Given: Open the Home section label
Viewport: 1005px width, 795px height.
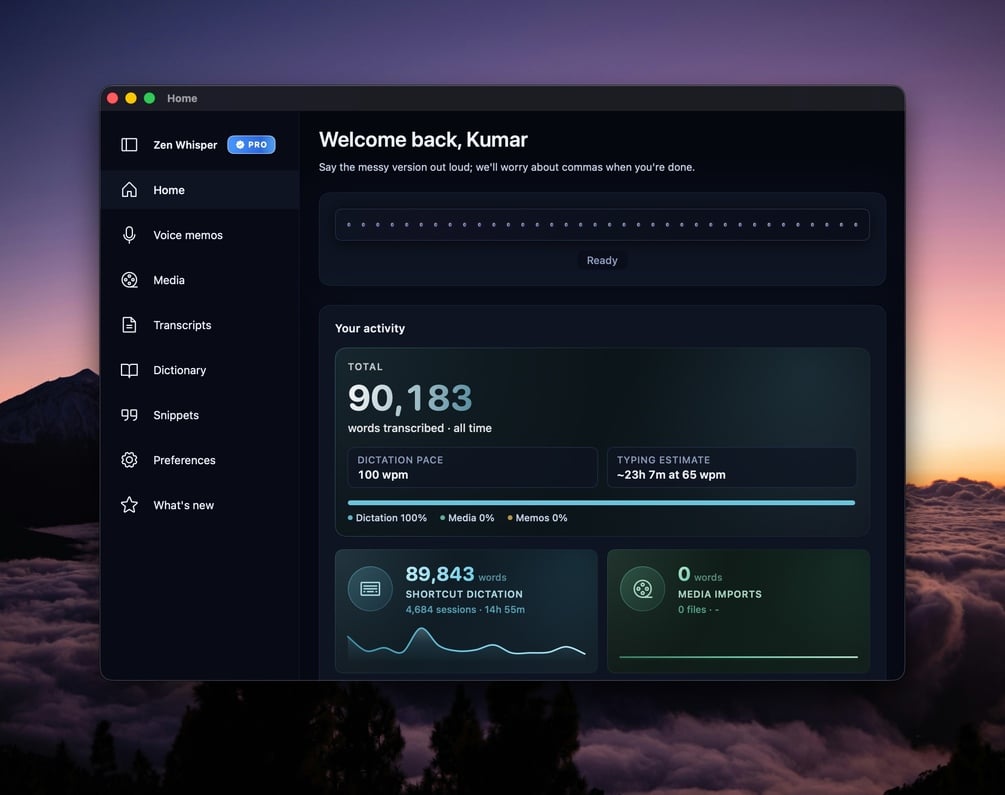Looking at the screenshot, I should coord(169,190).
